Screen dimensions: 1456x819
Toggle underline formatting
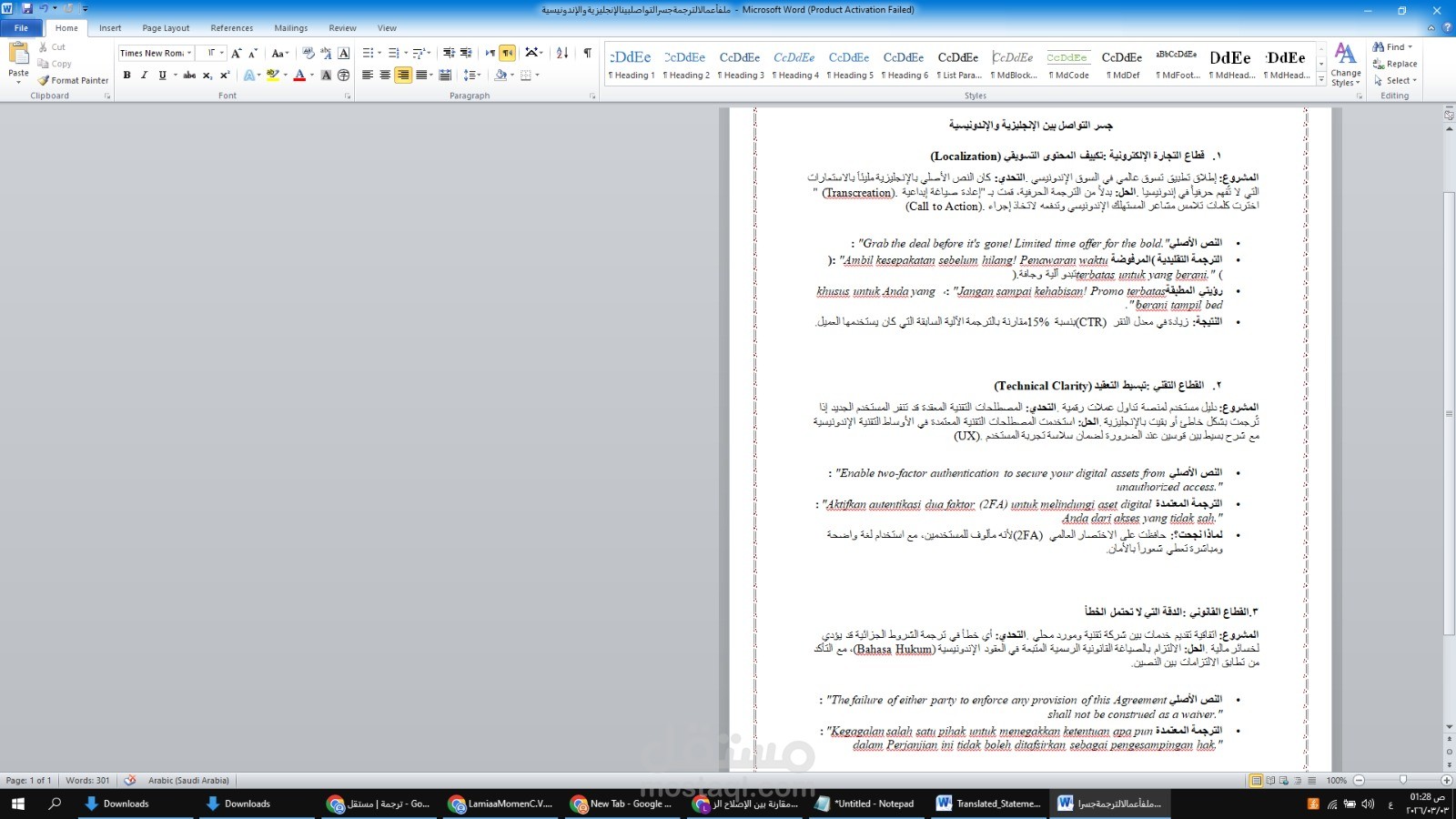(x=162, y=76)
